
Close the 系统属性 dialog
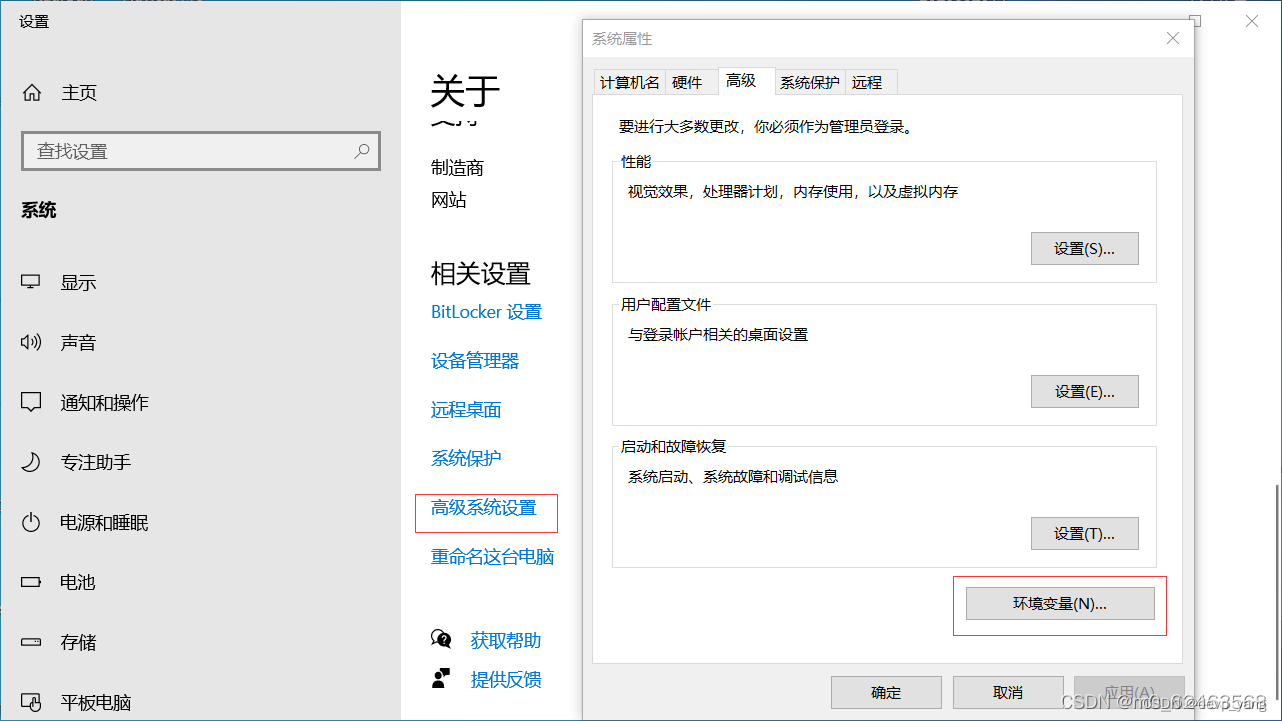point(1172,38)
